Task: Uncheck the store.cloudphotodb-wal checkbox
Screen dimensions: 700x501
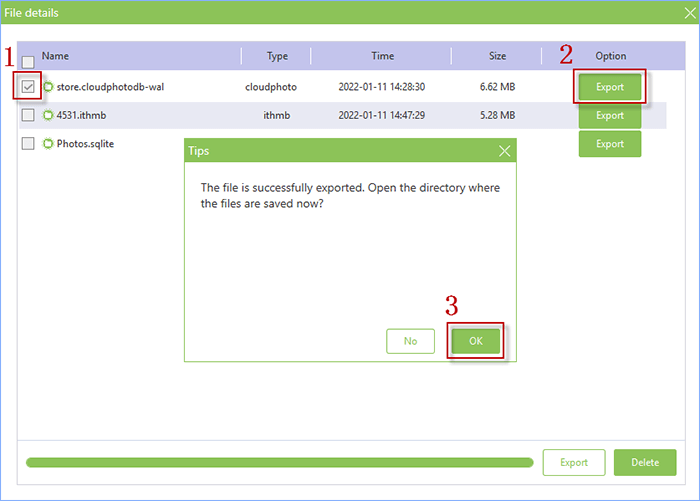Action: (x=28, y=86)
